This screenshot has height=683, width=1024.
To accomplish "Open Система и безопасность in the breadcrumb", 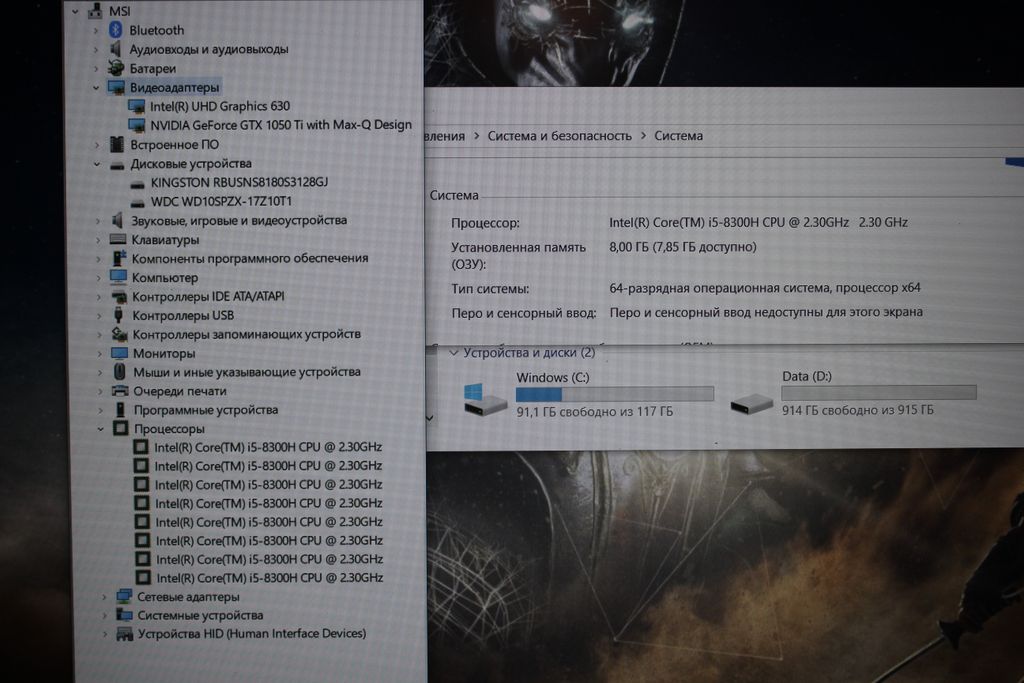I will click(x=560, y=136).
